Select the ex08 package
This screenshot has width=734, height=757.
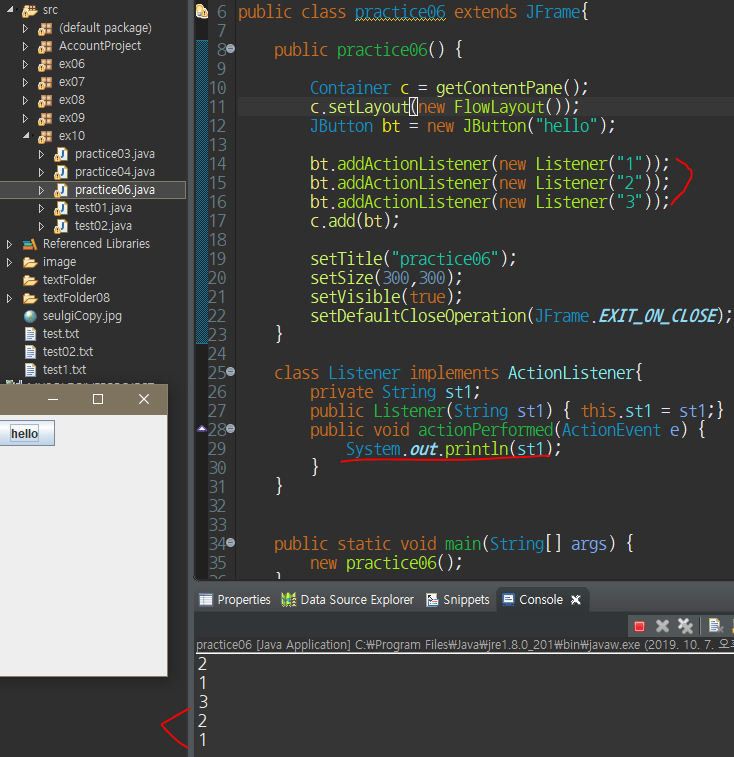pyautogui.click(x=71, y=100)
